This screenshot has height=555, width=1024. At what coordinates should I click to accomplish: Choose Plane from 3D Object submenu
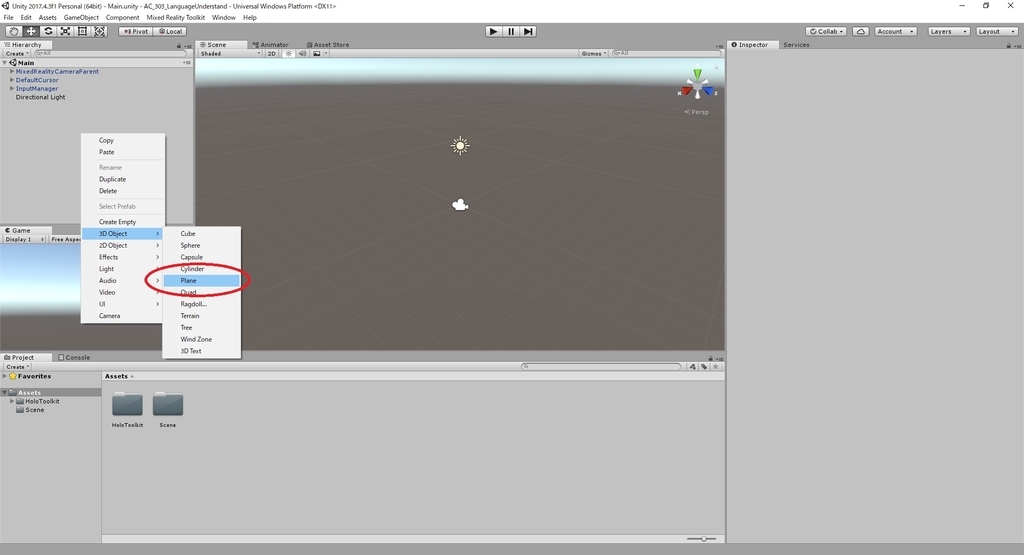tap(201, 281)
